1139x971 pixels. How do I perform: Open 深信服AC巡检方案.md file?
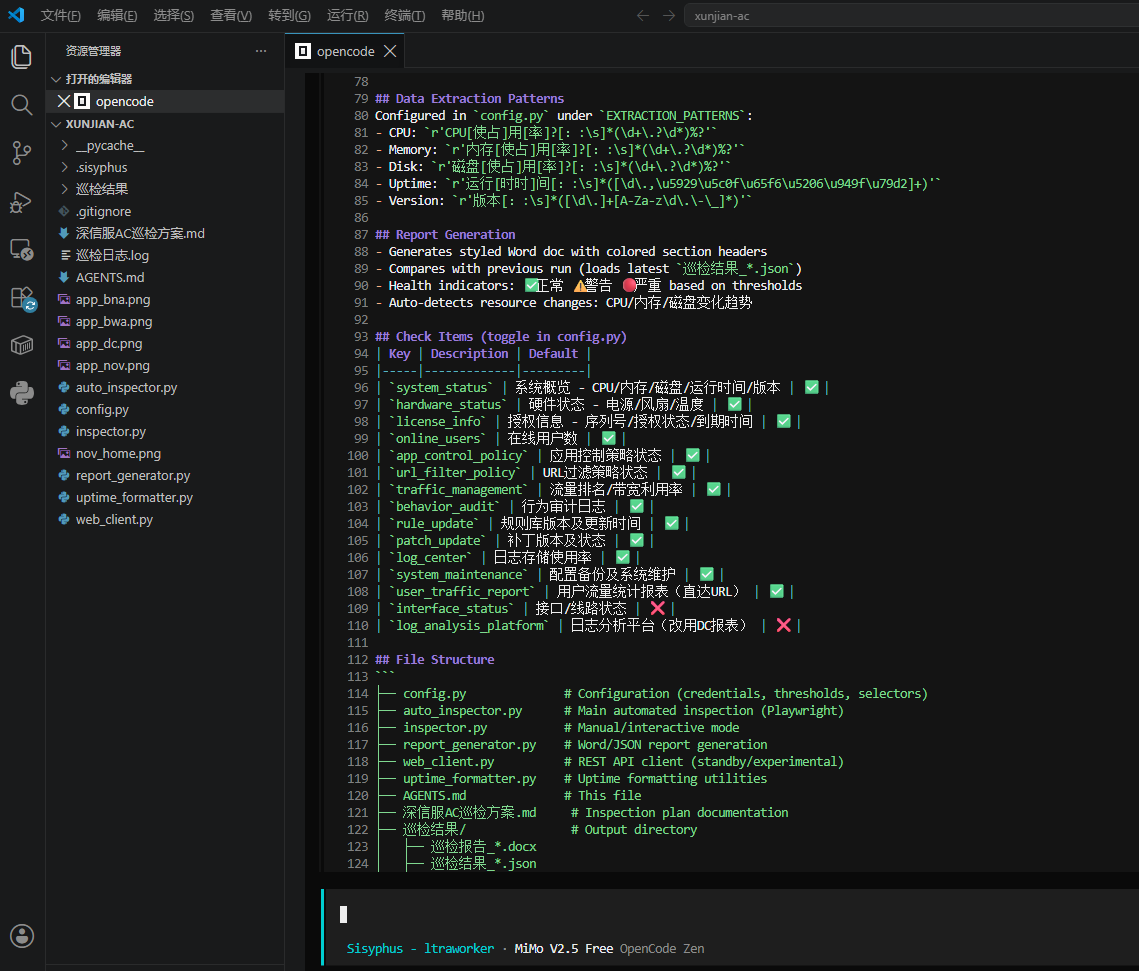(140, 233)
